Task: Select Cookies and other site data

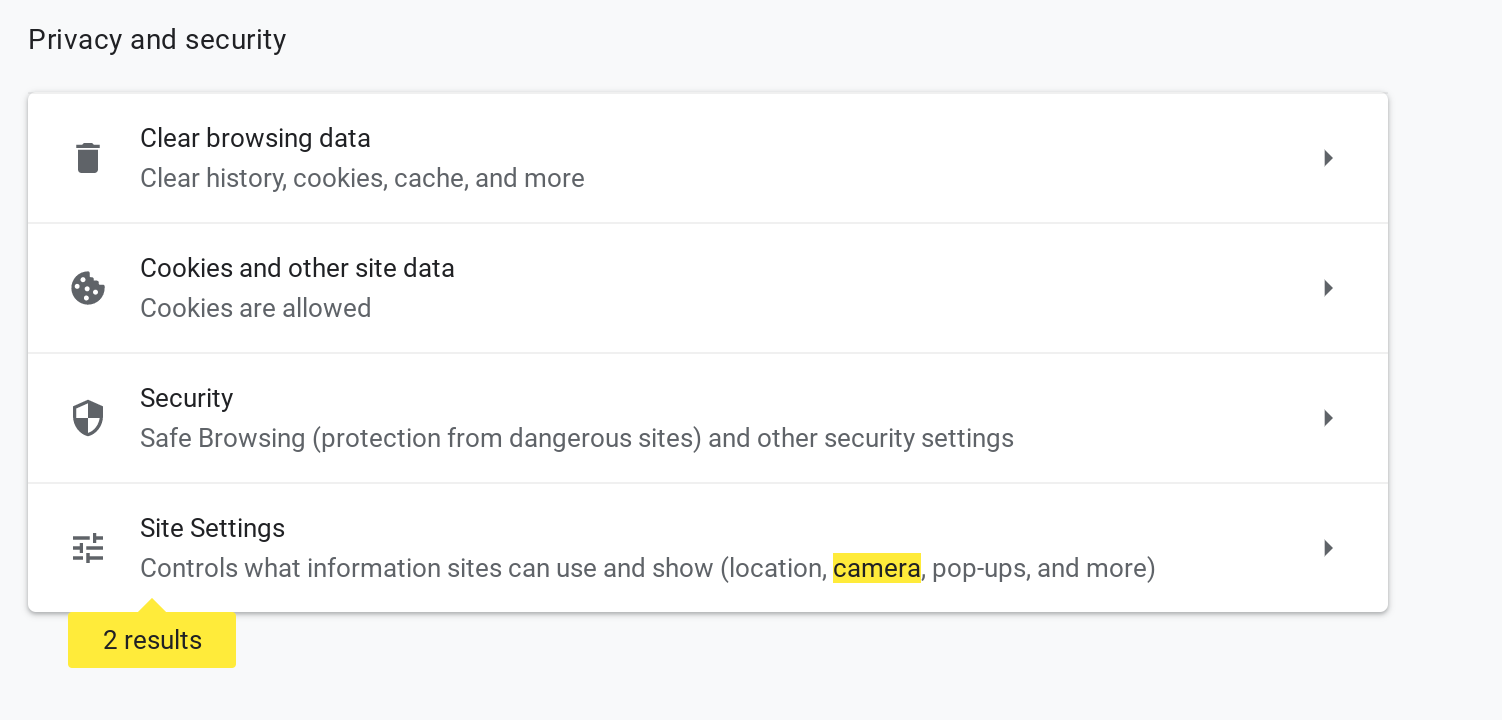Action: coord(297,268)
